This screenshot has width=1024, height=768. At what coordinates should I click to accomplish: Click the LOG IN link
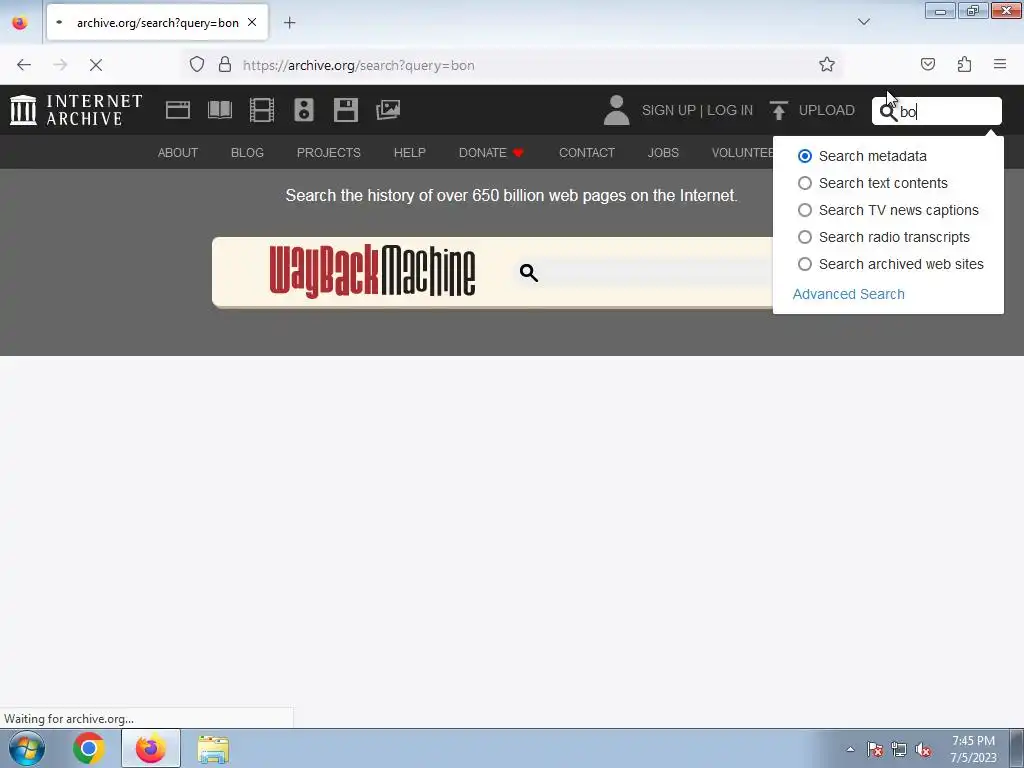[729, 110]
